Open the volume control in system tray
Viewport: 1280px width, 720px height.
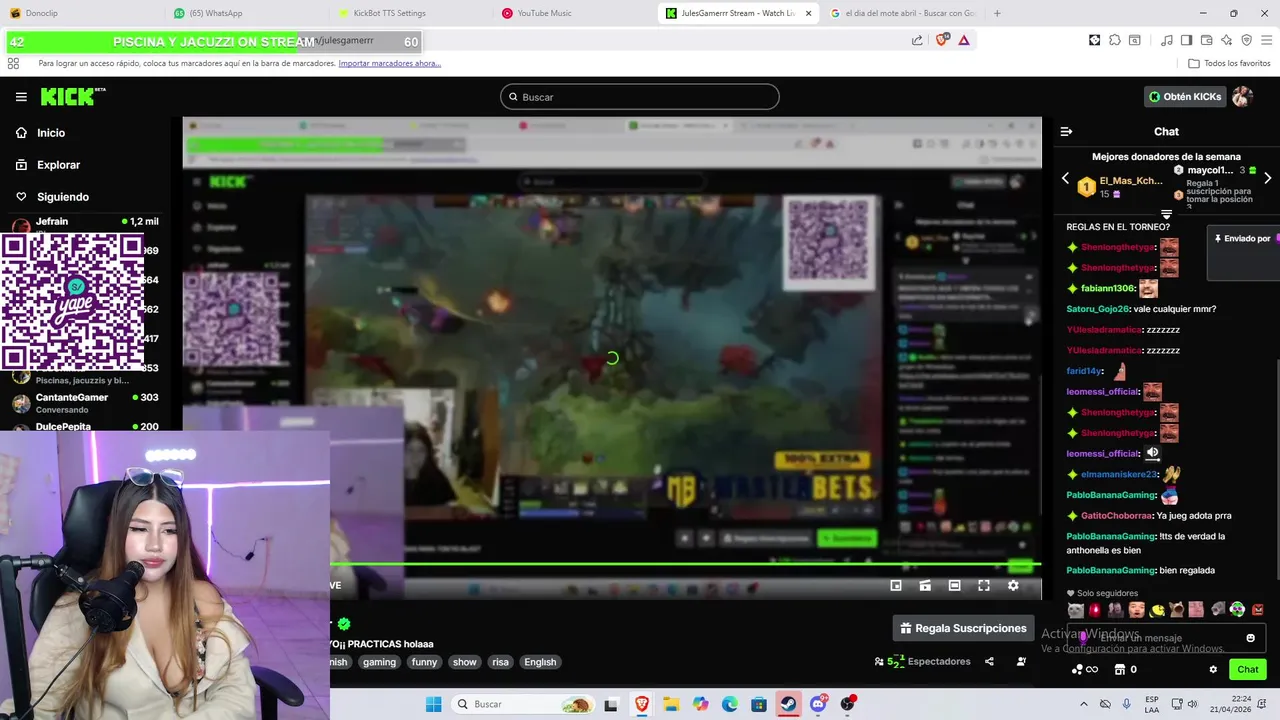click(x=1192, y=704)
